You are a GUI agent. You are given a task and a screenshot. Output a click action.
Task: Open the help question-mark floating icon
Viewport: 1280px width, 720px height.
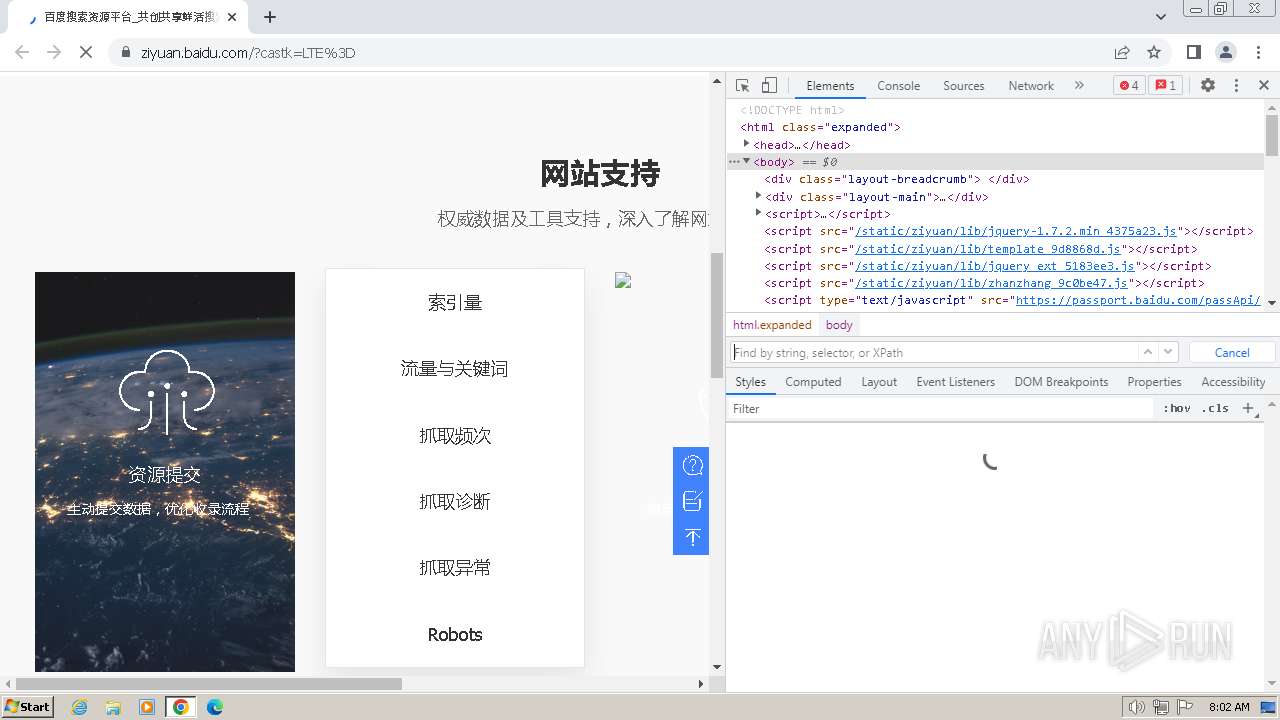click(x=692, y=465)
